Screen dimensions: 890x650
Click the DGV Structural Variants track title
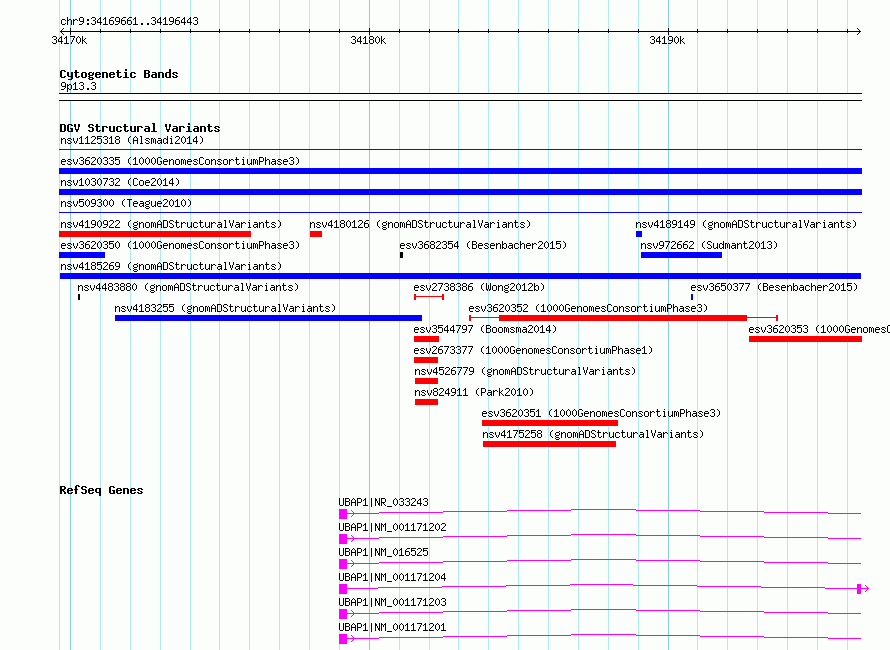pyautogui.click(x=140, y=128)
